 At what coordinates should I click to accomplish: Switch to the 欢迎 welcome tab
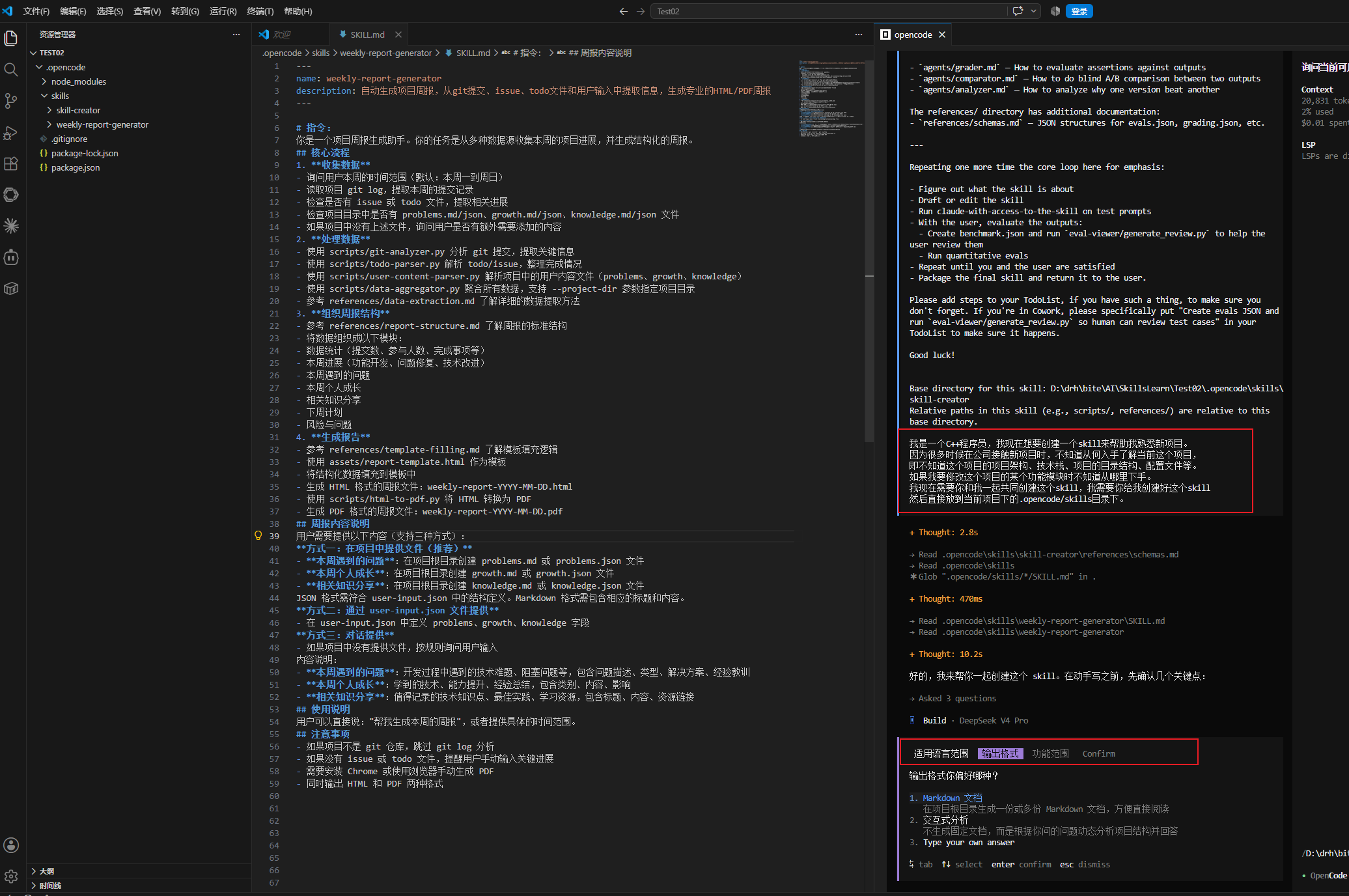[290, 35]
